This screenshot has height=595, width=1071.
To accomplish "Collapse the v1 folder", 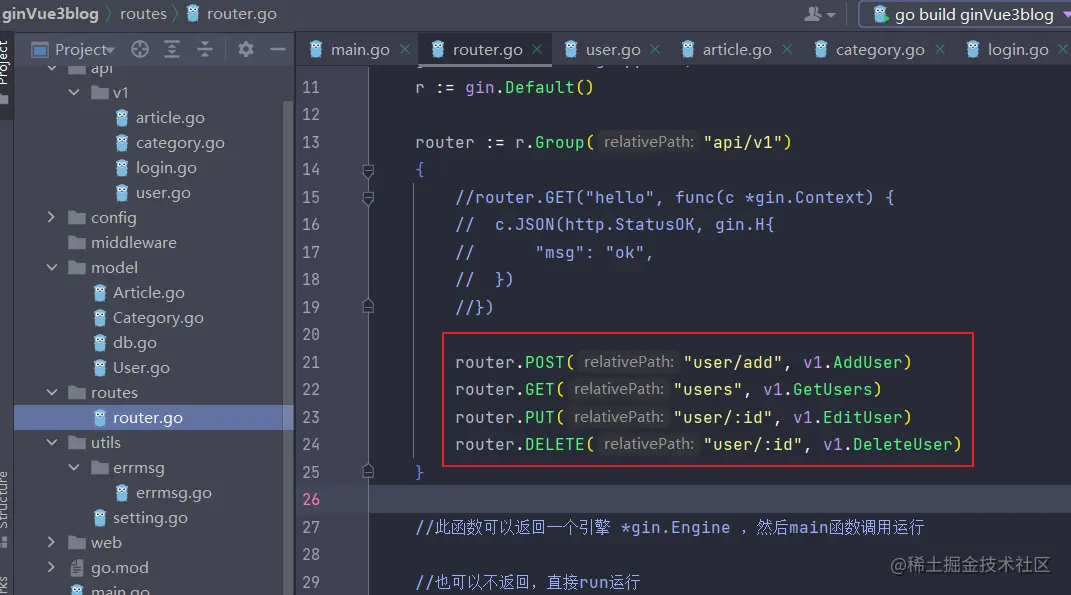I will pyautogui.click(x=74, y=92).
